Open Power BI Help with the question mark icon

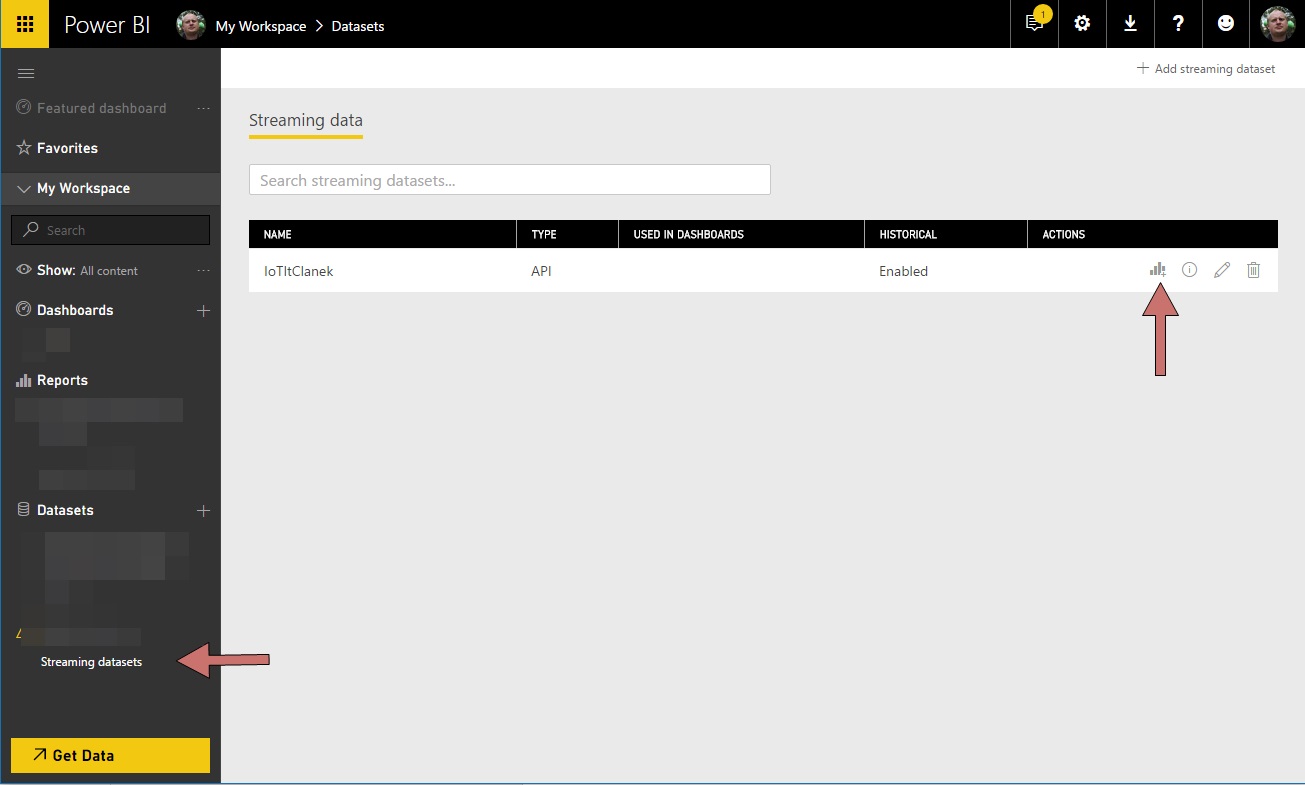pos(1178,24)
